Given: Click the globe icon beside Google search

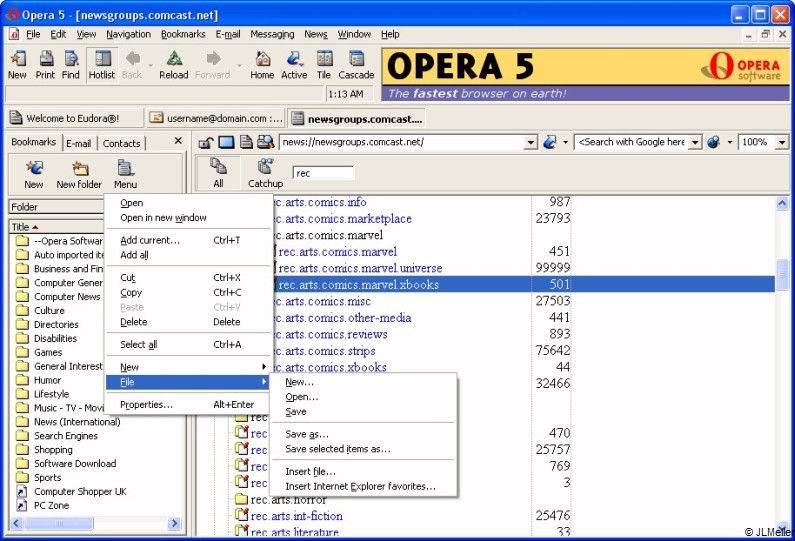Looking at the screenshot, I should (713, 142).
